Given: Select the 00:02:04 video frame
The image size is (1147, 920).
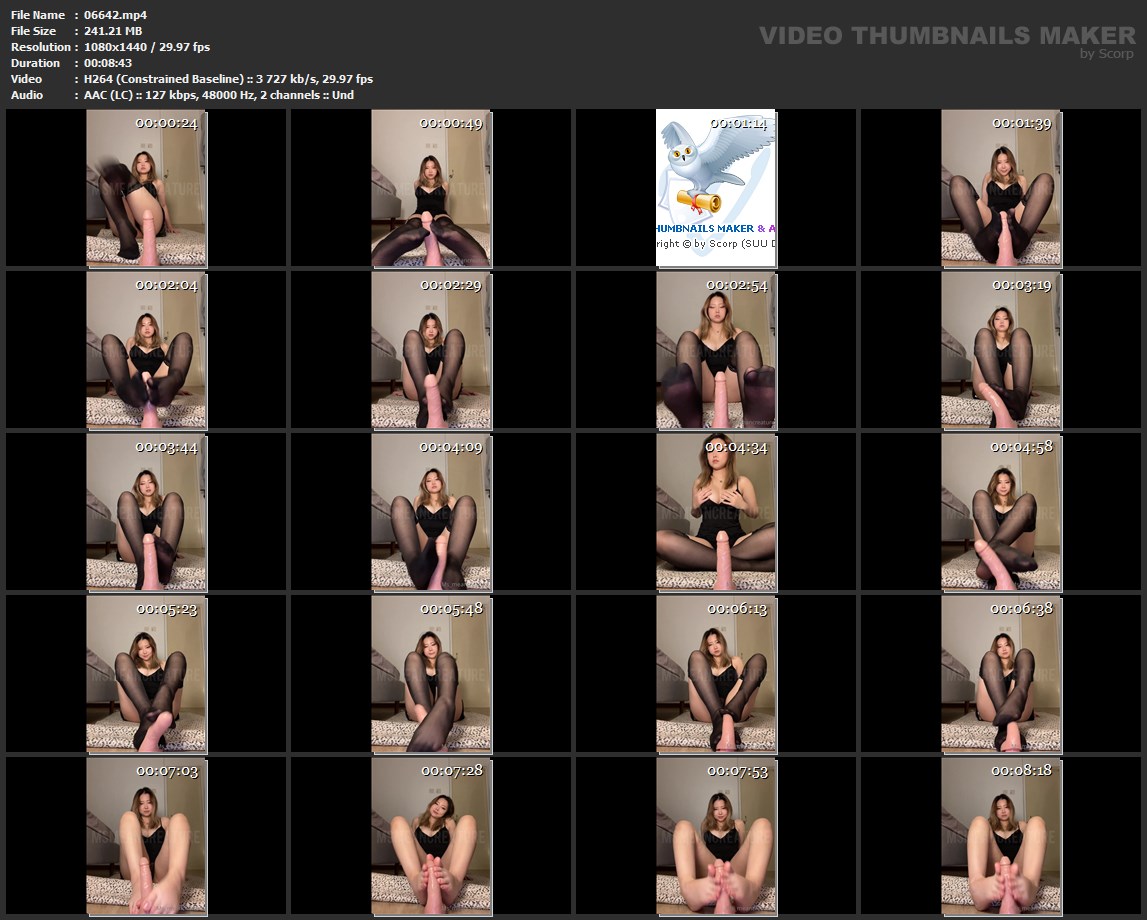Looking at the screenshot, I should (x=146, y=350).
